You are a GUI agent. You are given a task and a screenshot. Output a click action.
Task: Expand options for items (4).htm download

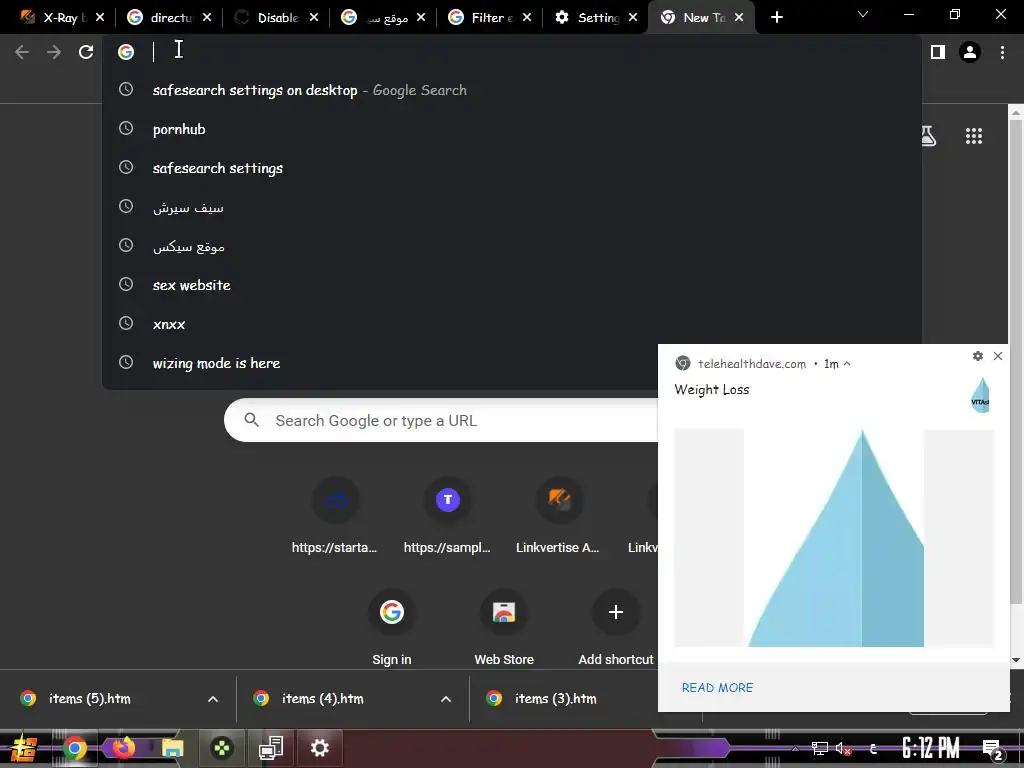[x=446, y=699]
